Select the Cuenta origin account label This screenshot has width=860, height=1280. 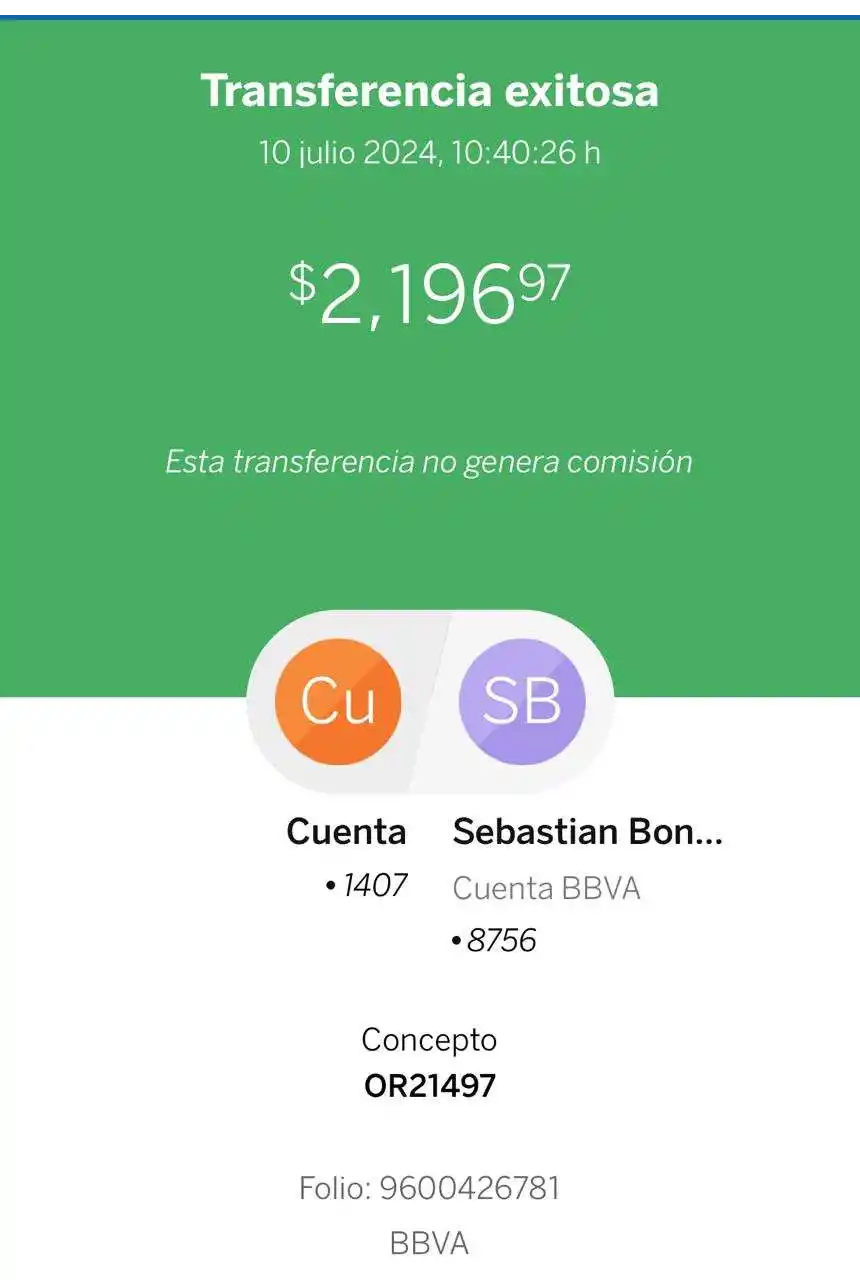pos(346,832)
